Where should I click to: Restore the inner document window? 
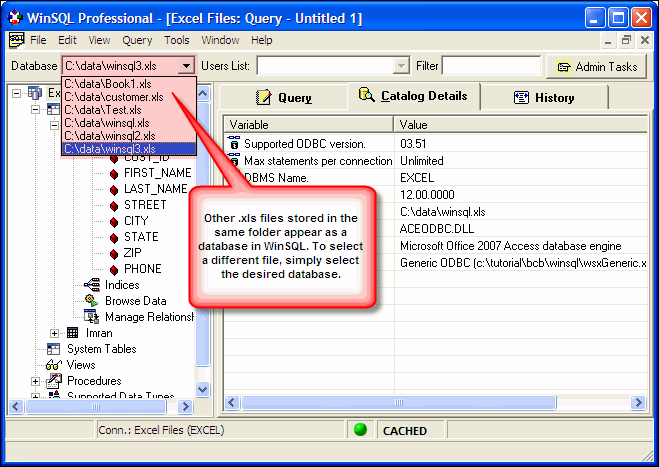pos(626,40)
